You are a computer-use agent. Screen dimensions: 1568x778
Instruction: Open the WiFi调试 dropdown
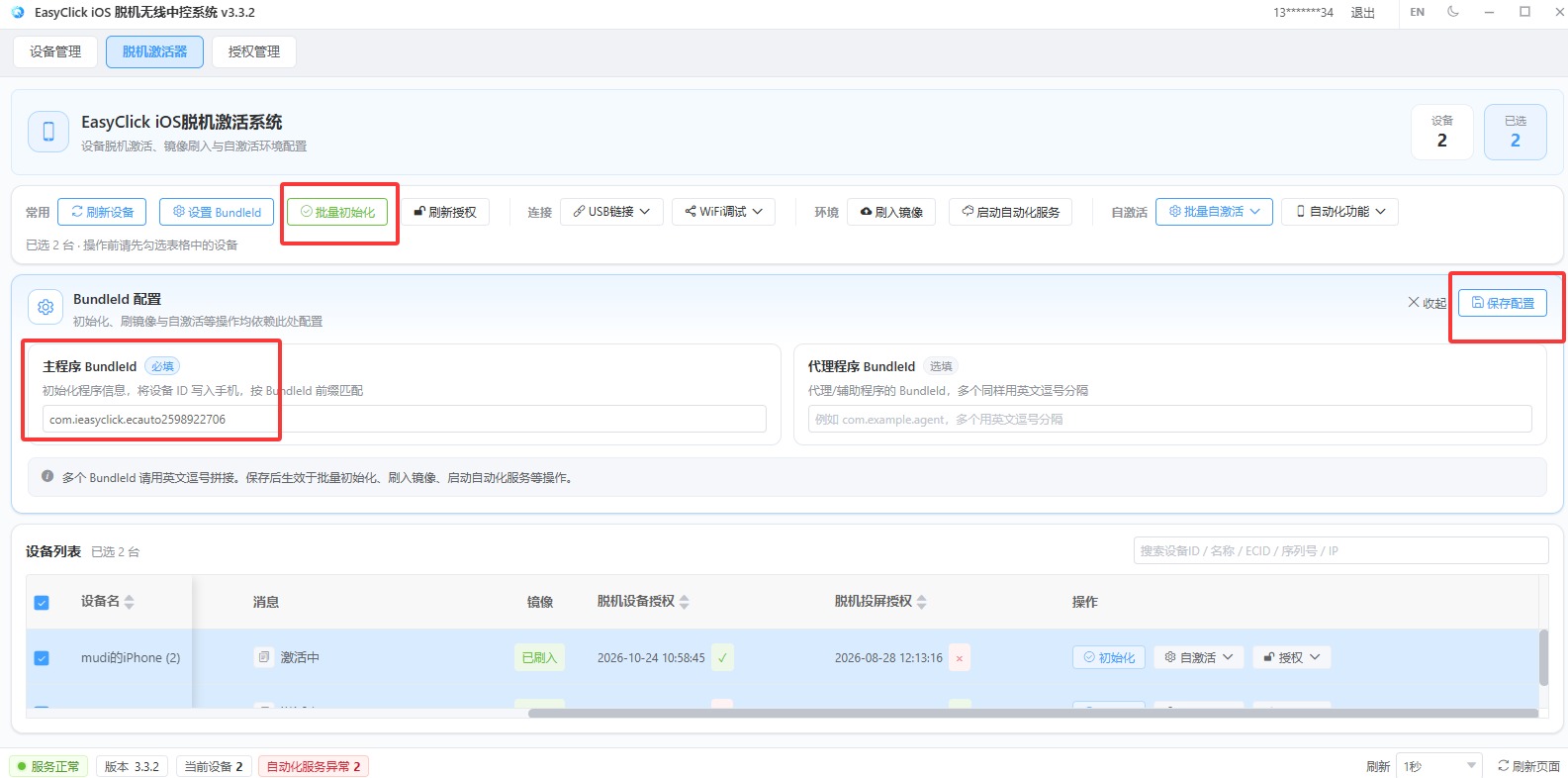[723, 212]
